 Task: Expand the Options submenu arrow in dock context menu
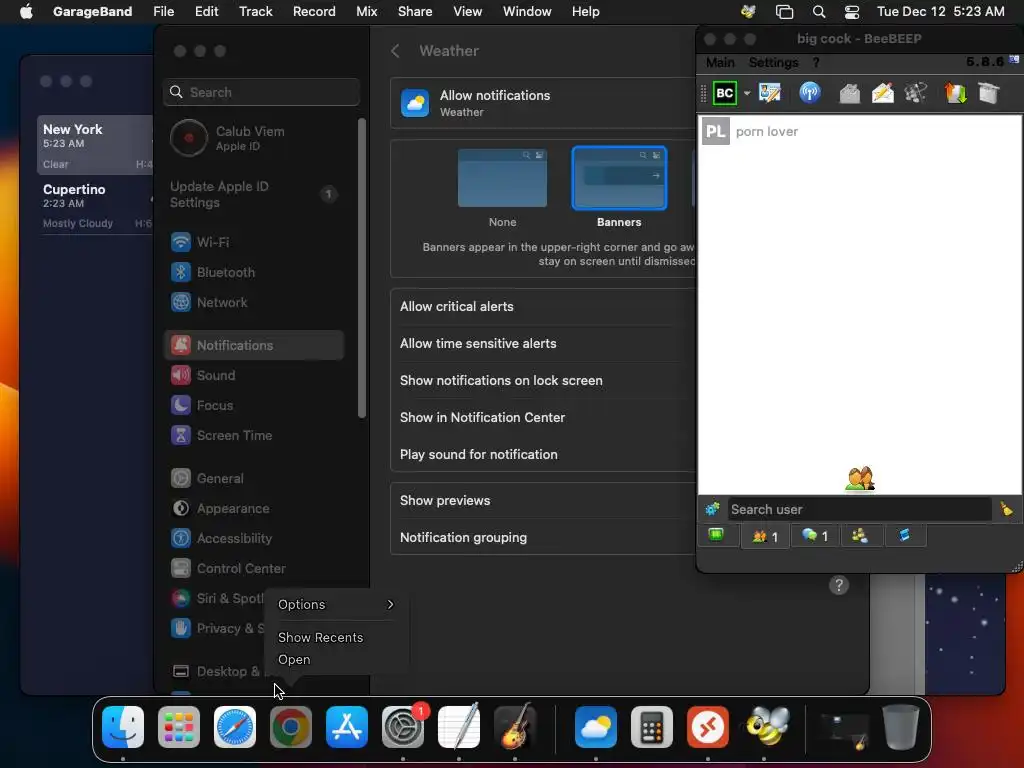coord(390,605)
